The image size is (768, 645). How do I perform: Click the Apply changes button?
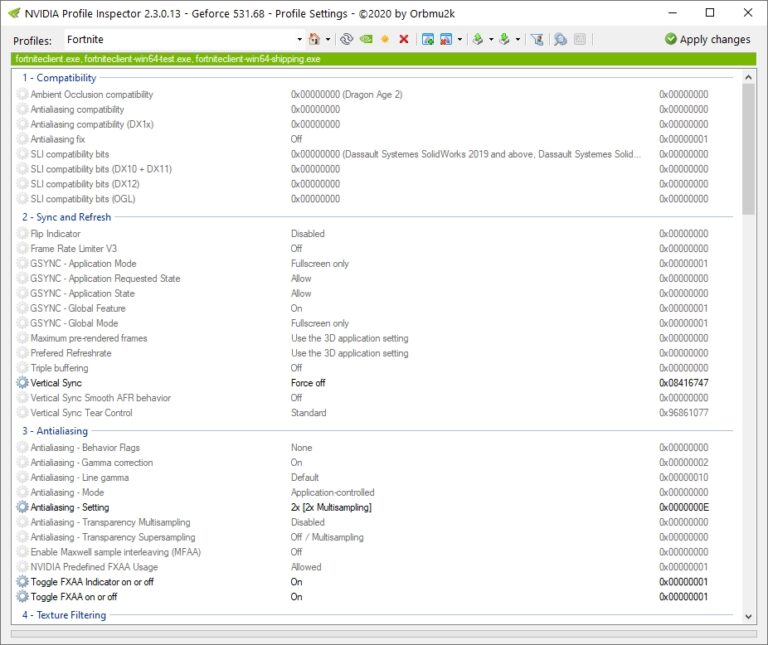pyautogui.click(x=707, y=39)
